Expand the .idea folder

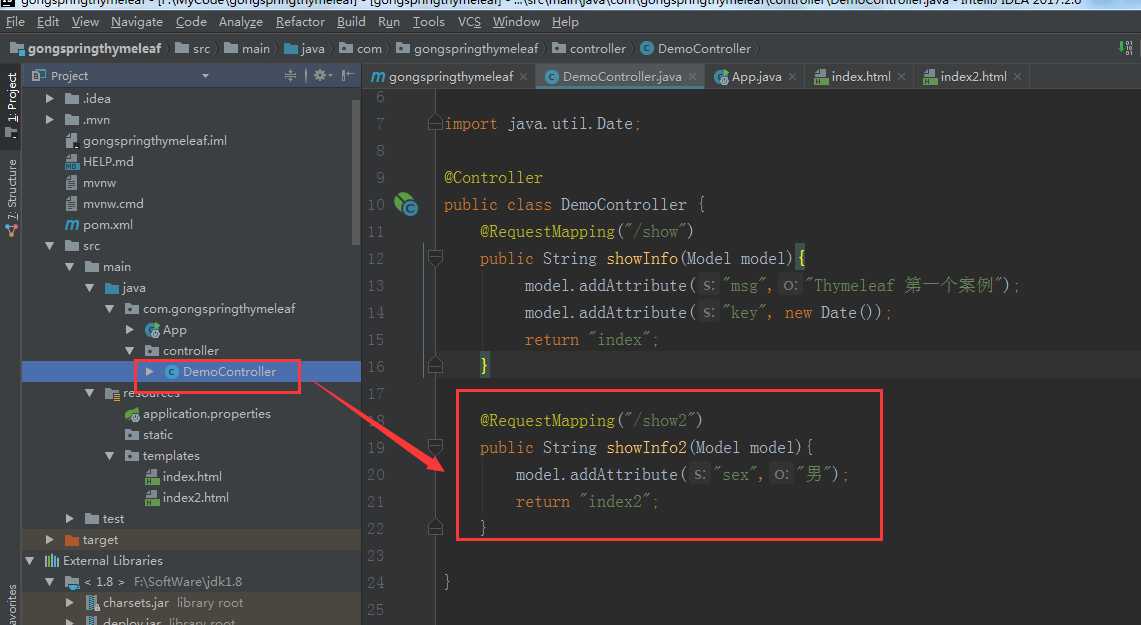click(49, 98)
